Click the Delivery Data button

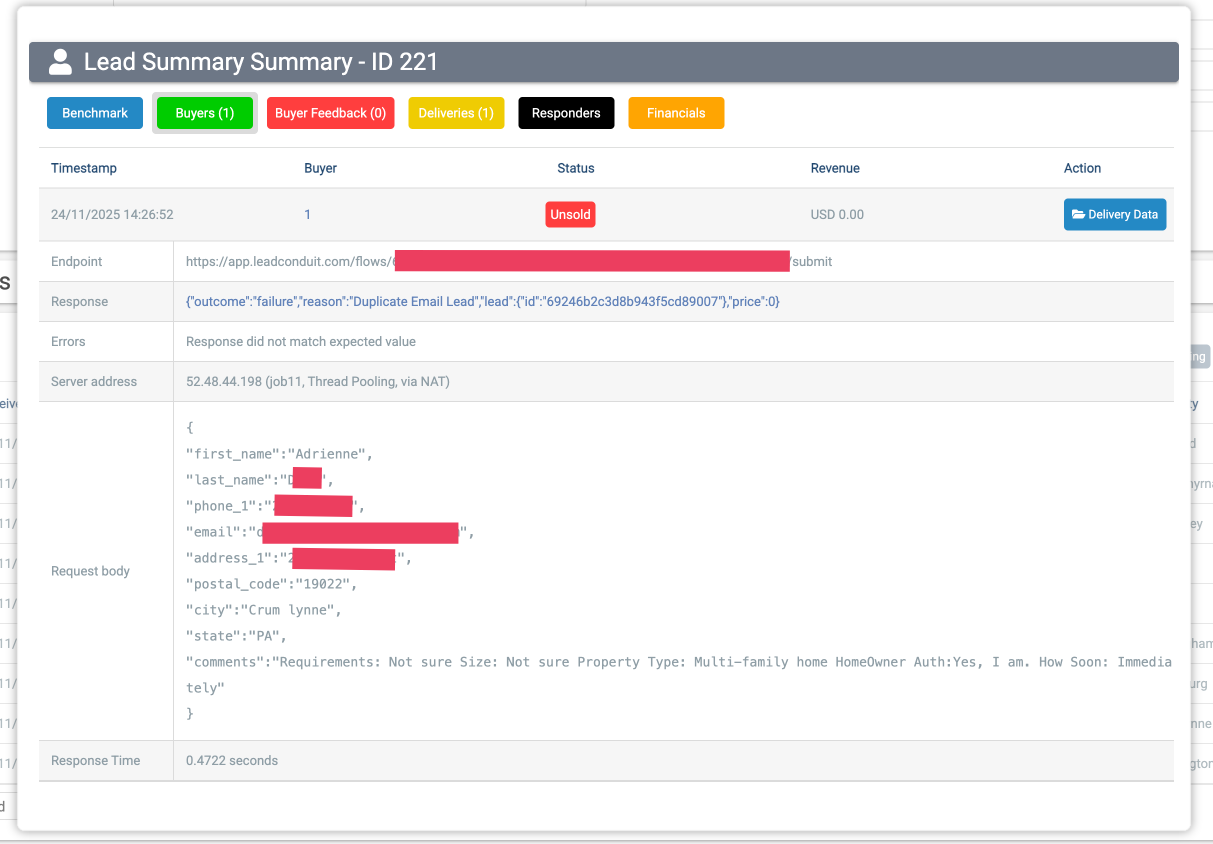[1114, 214]
